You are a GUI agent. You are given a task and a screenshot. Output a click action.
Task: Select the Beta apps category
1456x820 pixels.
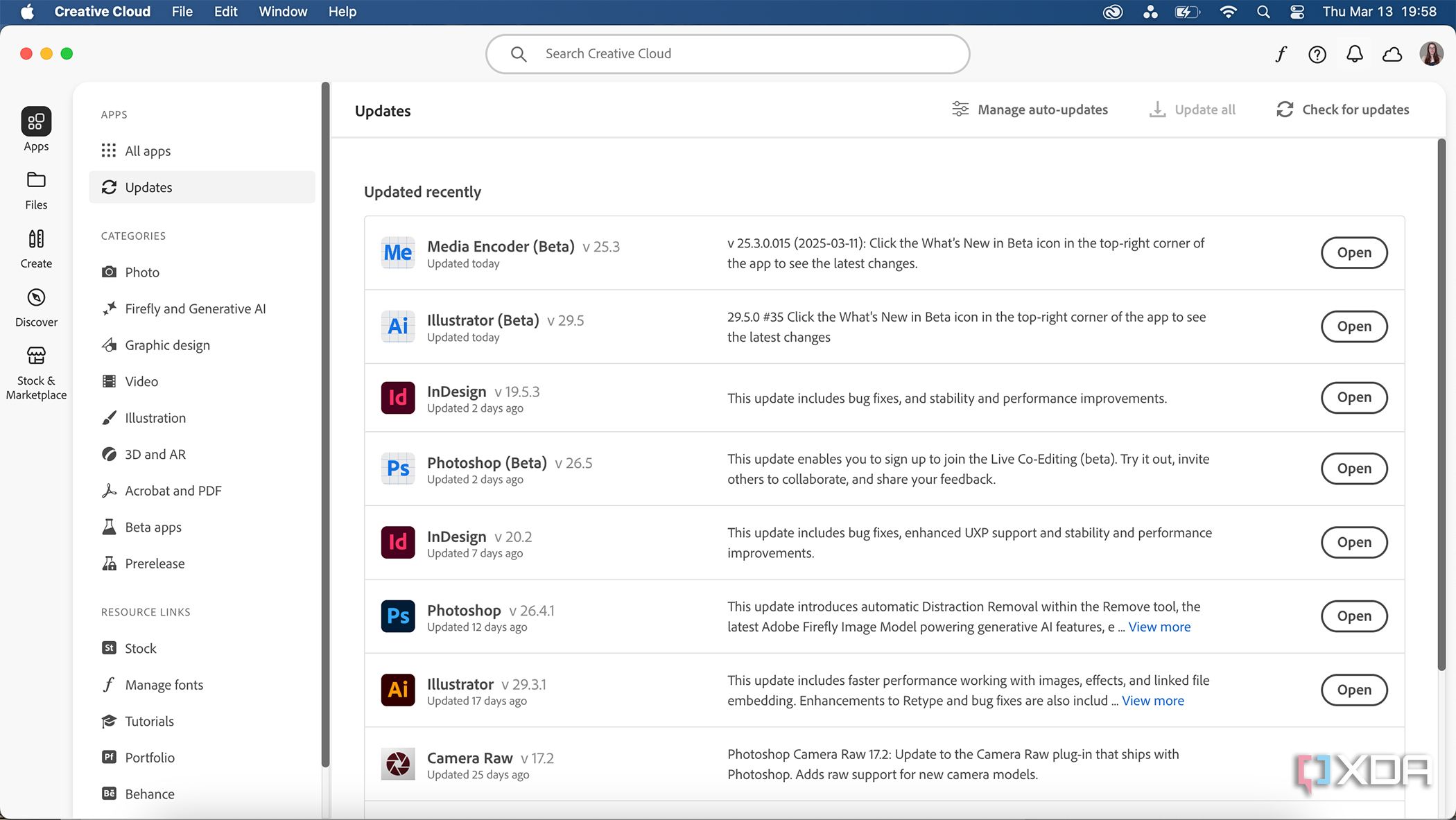153,527
